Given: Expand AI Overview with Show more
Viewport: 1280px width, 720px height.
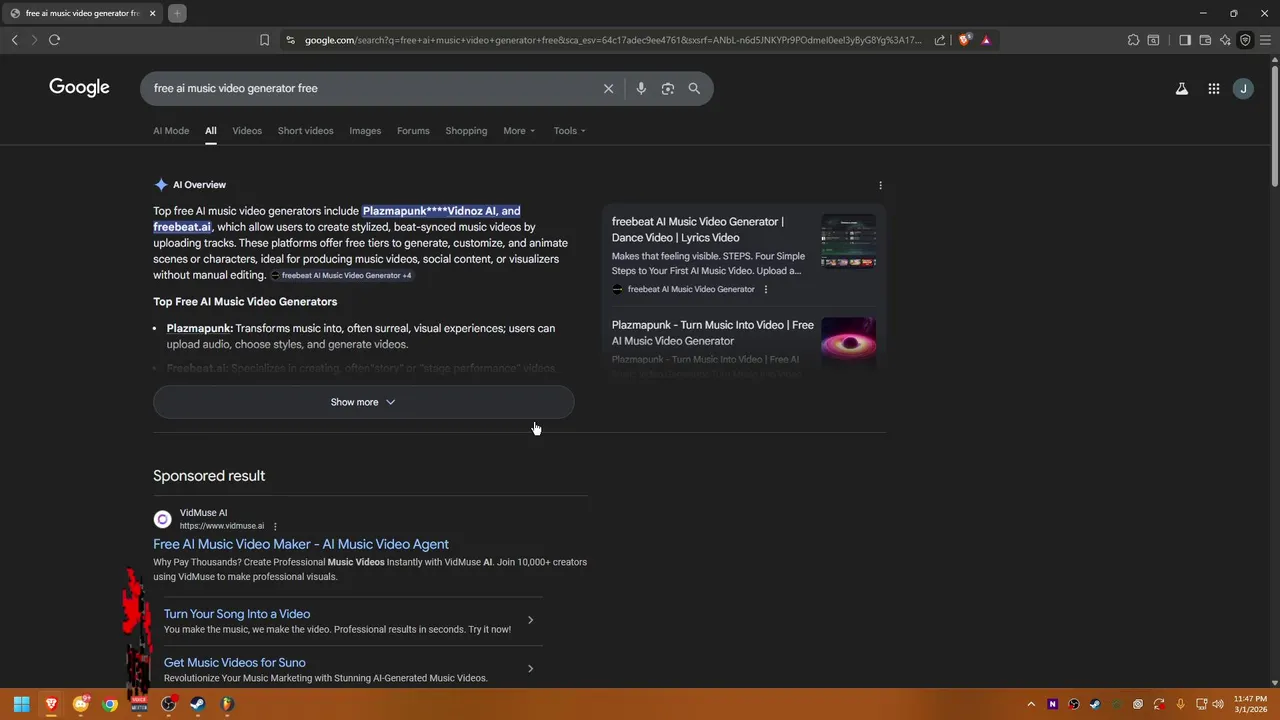Looking at the screenshot, I should click(363, 402).
